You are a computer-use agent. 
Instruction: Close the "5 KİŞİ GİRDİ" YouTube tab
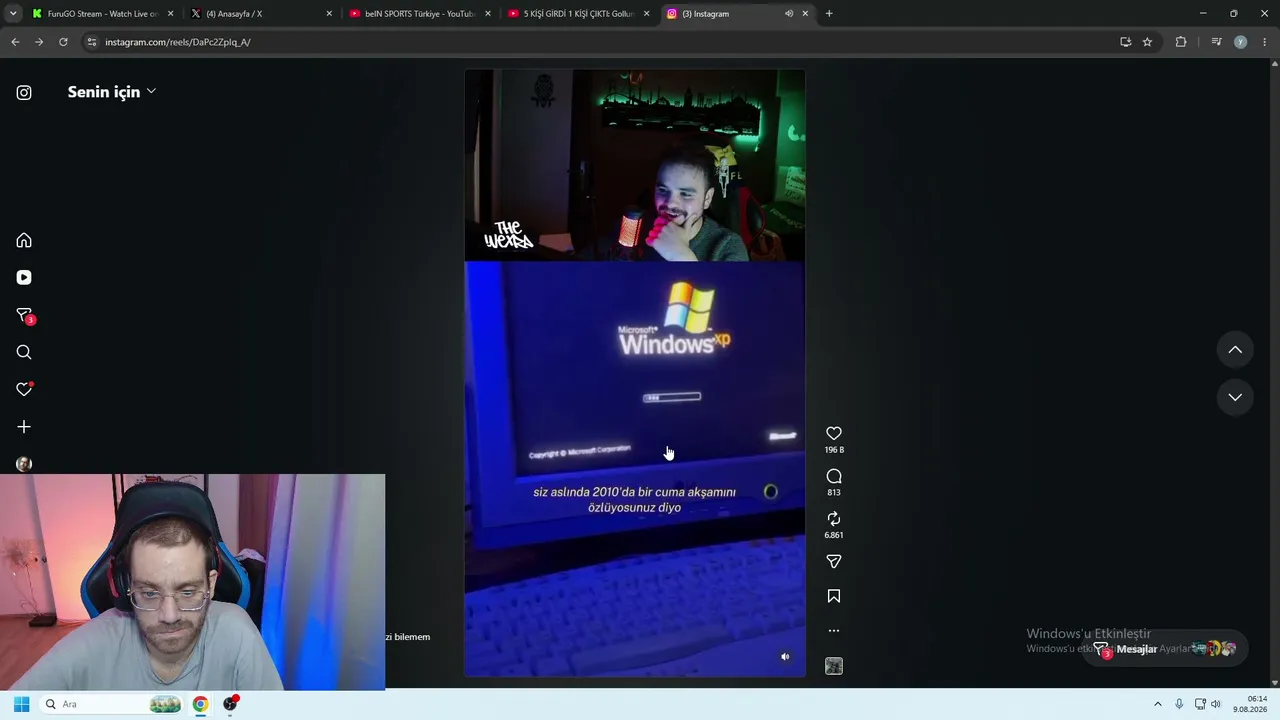(x=646, y=14)
